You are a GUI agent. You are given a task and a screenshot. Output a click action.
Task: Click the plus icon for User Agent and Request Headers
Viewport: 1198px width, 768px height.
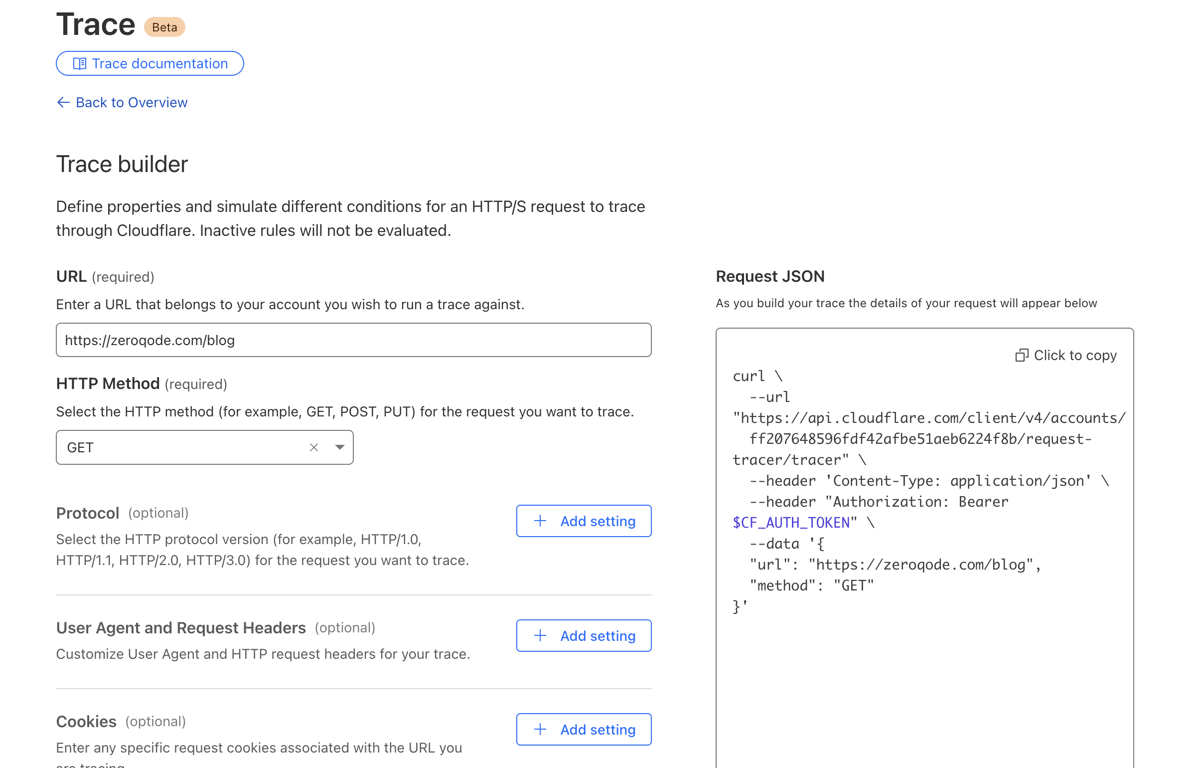click(x=540, y=636)
